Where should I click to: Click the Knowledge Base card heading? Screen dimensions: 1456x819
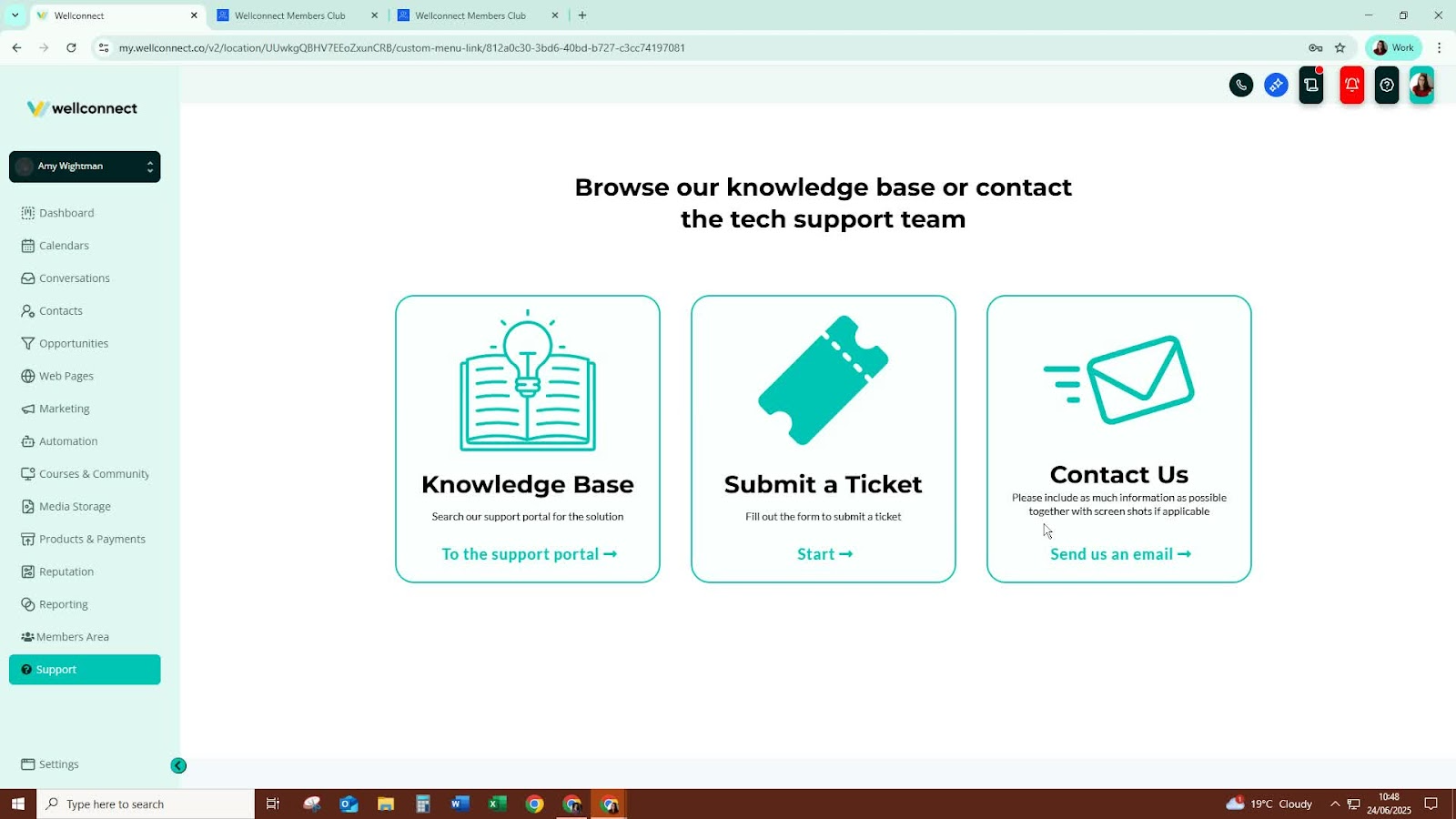click(x=528, y=484)
